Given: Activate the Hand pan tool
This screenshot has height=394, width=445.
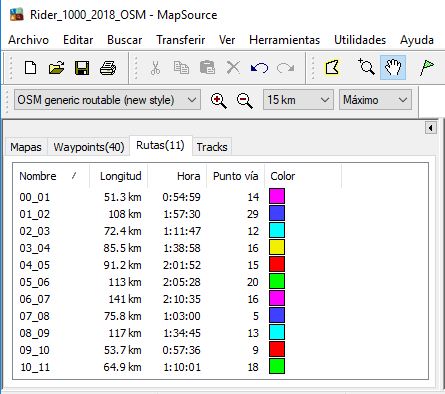Looking at the screenshot, I should click(393, 67).
